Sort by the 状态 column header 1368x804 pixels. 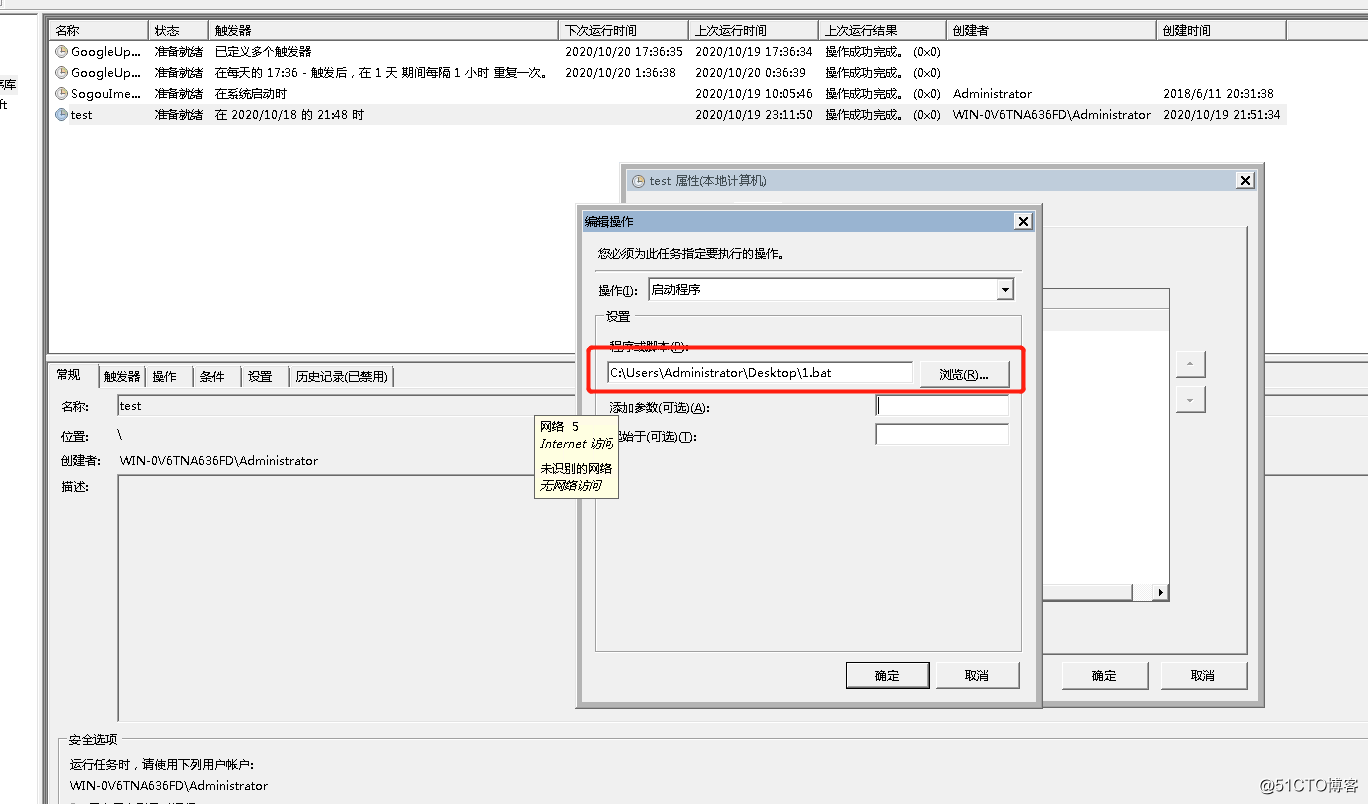coord(178,30)
